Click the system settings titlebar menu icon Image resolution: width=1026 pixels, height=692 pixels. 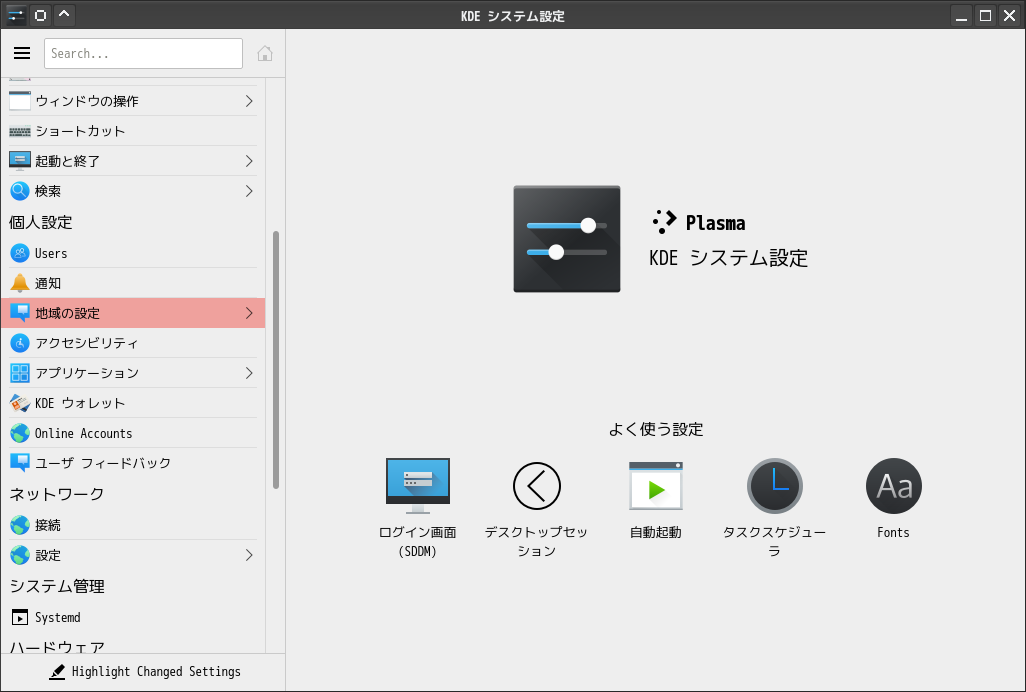(x=16, y=15)
